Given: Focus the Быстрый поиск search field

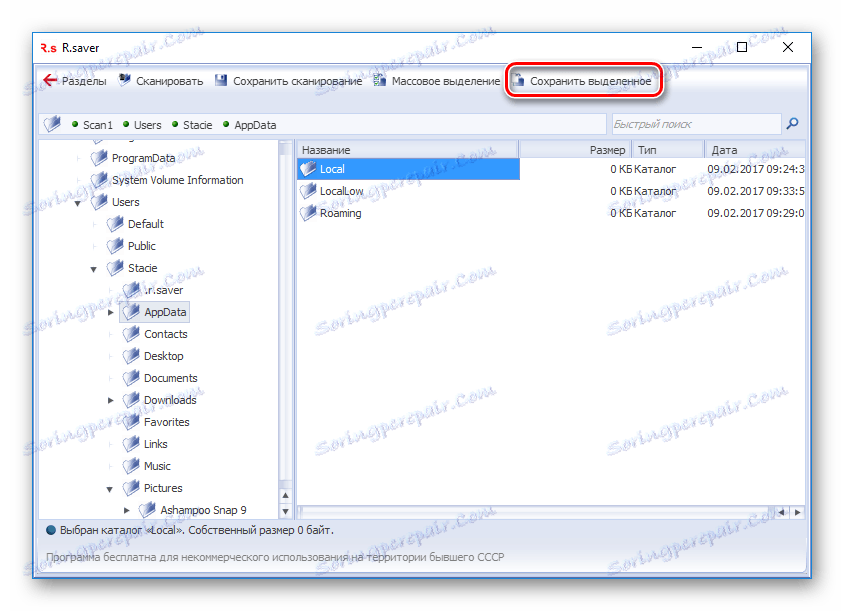Looking at the screenshot, I should point(696,124).
